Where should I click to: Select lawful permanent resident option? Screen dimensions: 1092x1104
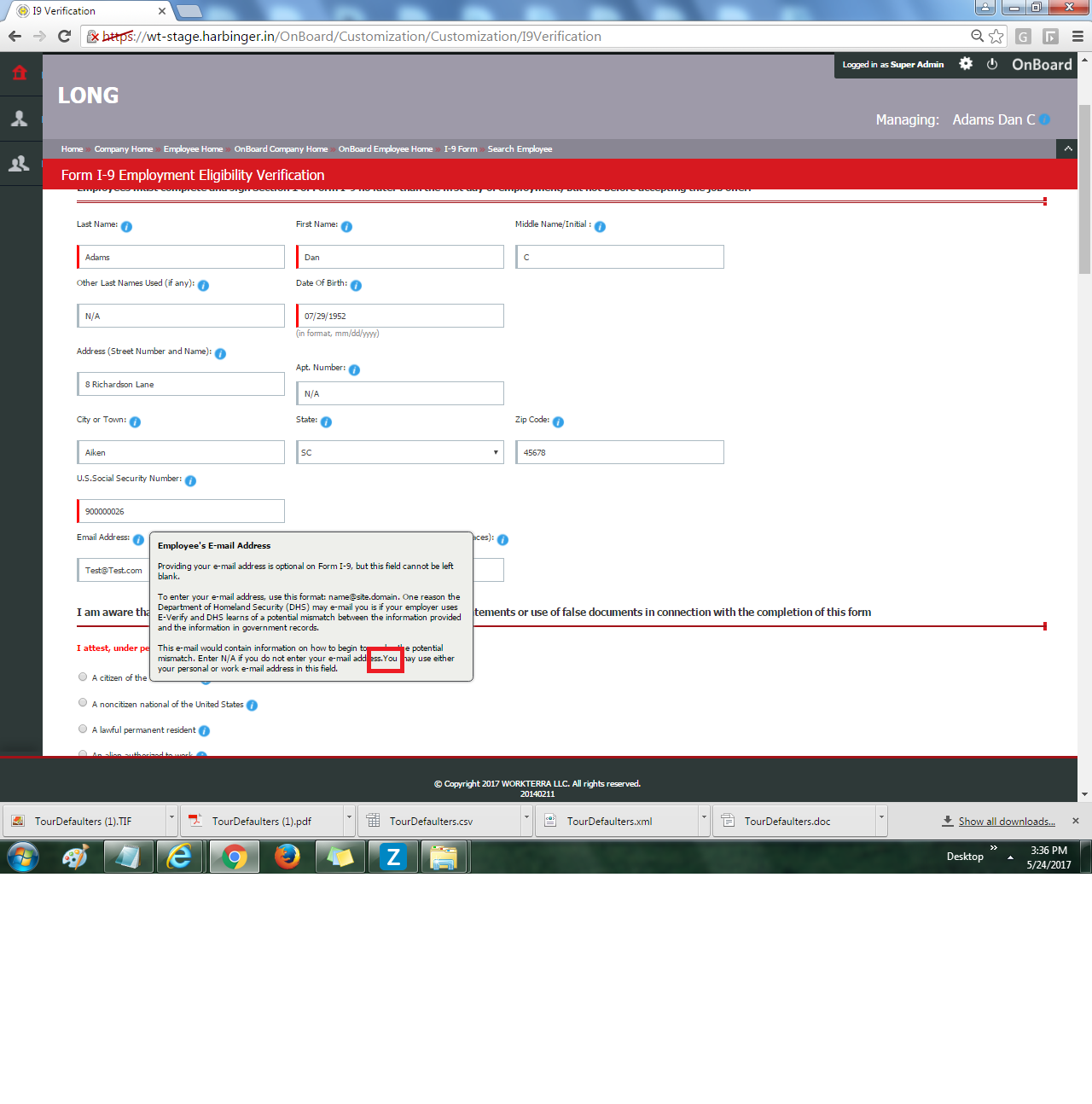[83, 729]
